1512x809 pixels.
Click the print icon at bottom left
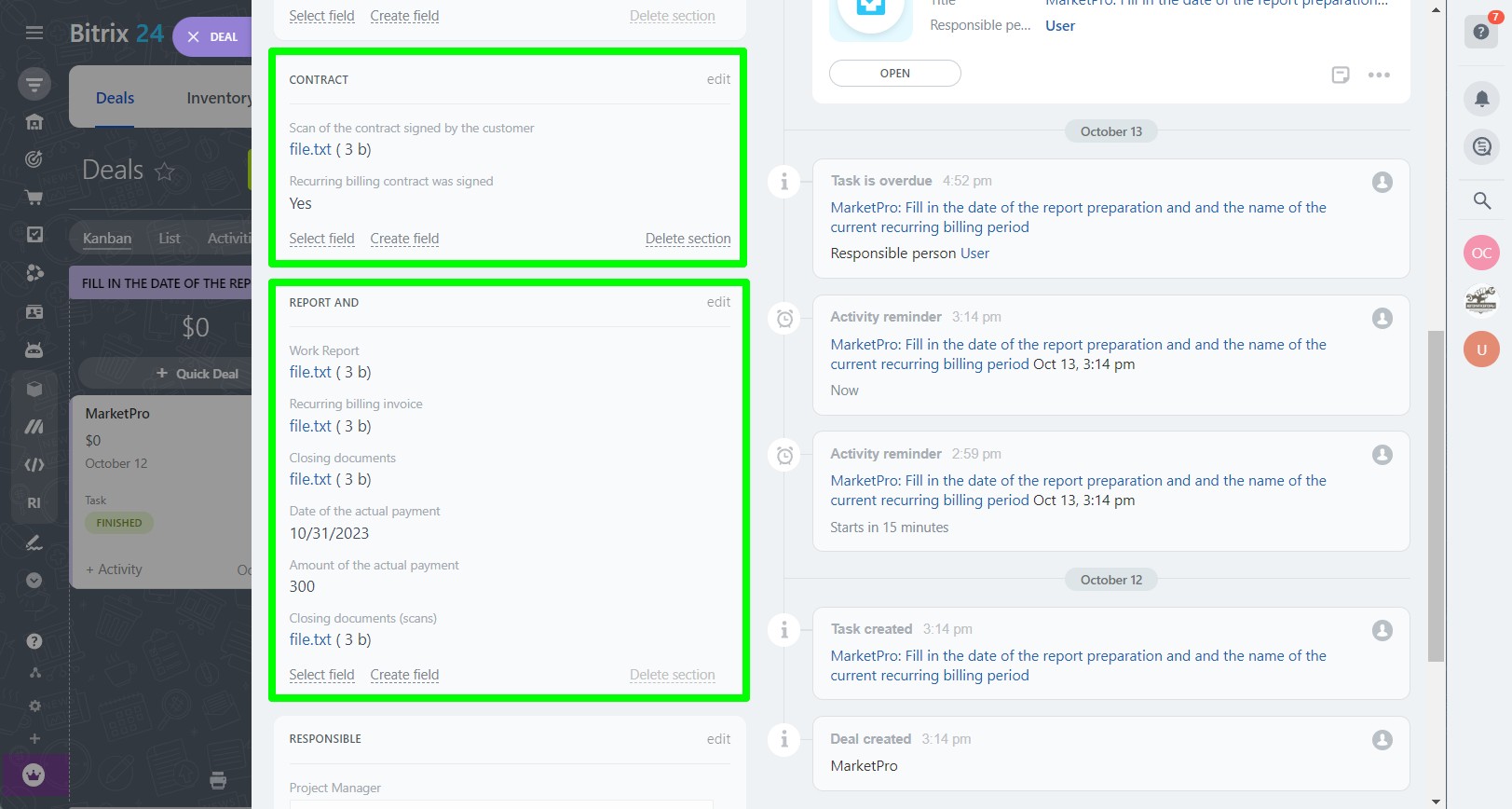218,780
